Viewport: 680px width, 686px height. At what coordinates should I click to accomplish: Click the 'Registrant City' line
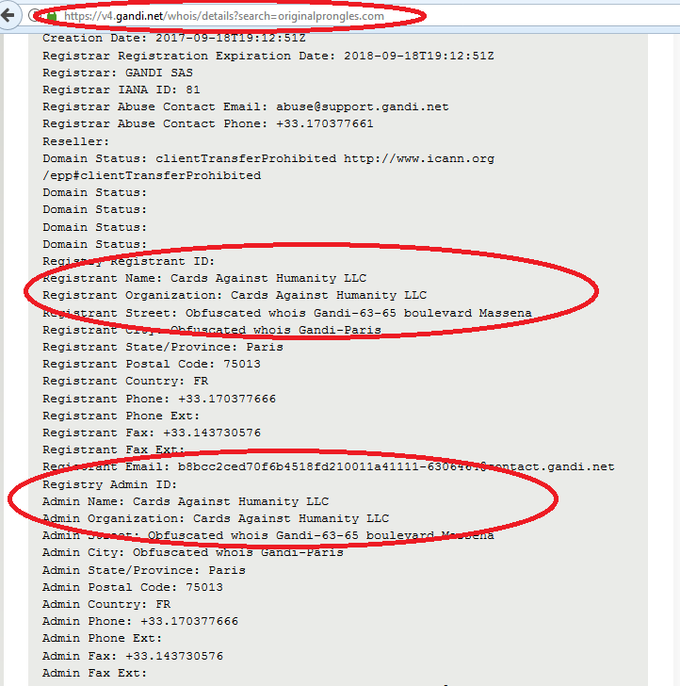coord(212,330)
